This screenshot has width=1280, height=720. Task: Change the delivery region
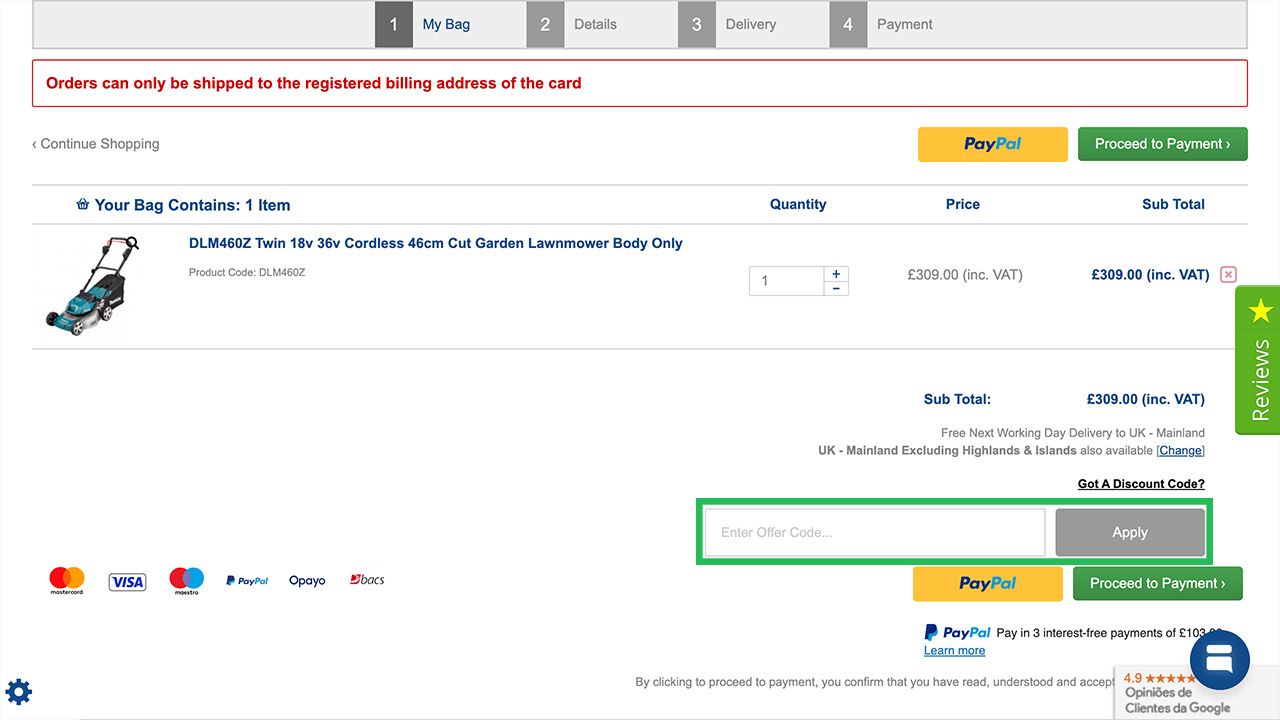(x=1180, y=451)
